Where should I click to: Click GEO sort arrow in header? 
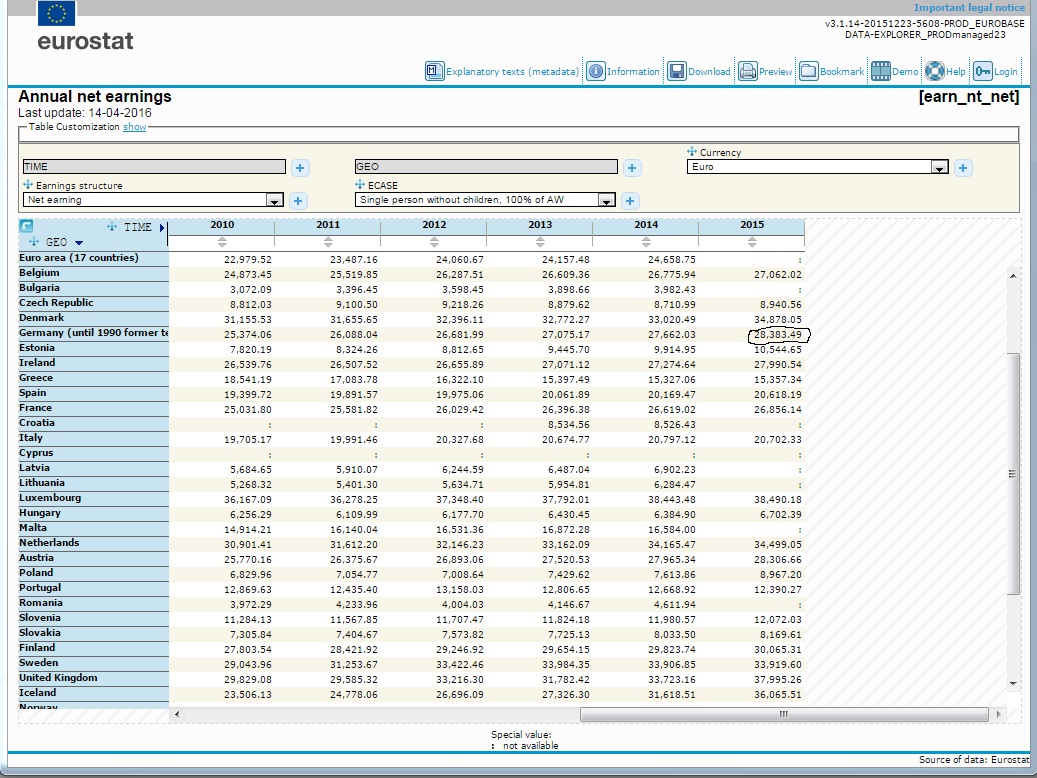click(79, 243)
